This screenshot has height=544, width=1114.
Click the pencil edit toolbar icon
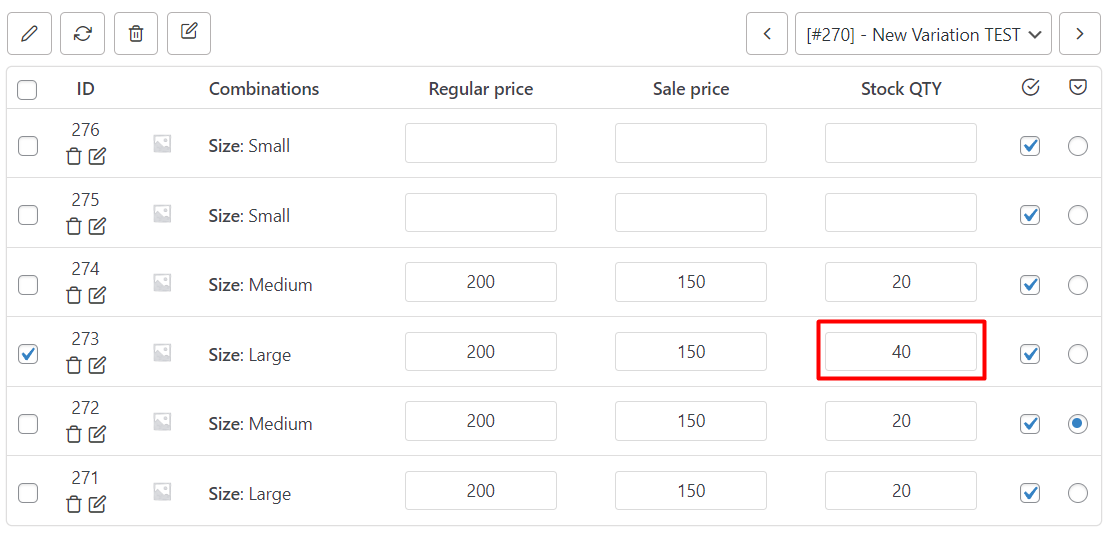pos(29,33)
